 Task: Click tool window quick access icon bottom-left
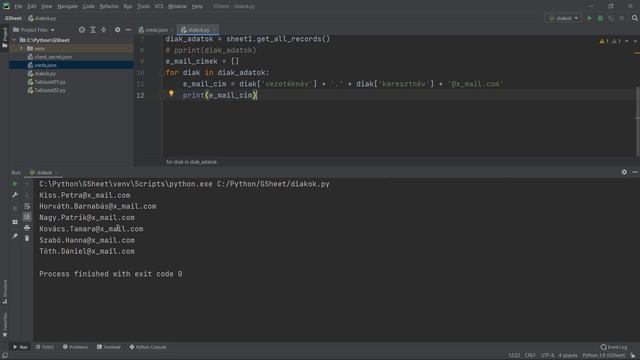[4, 356]
